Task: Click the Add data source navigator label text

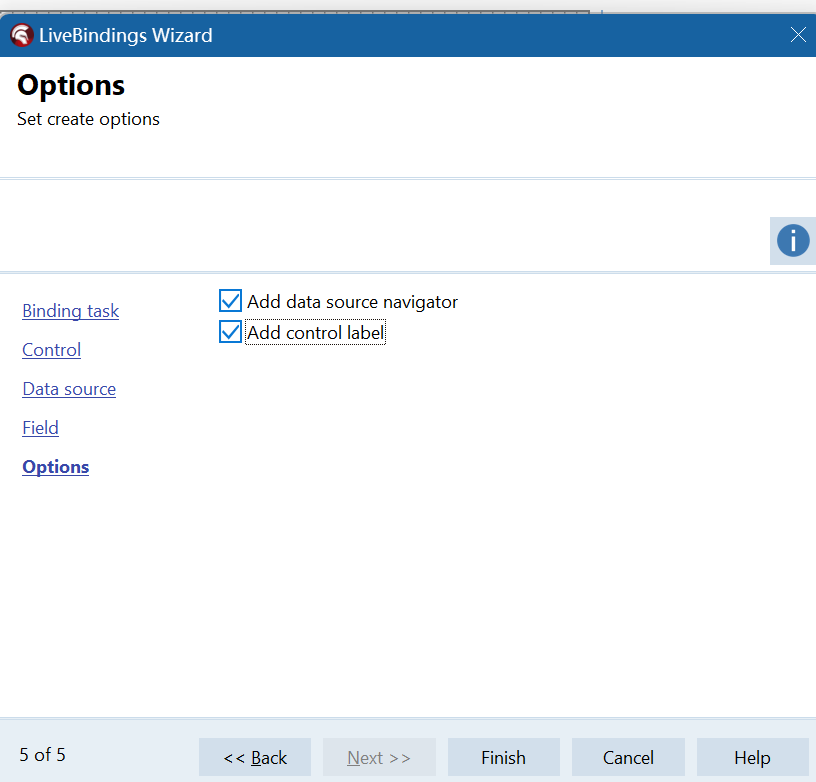Action: tap(352, 302)
